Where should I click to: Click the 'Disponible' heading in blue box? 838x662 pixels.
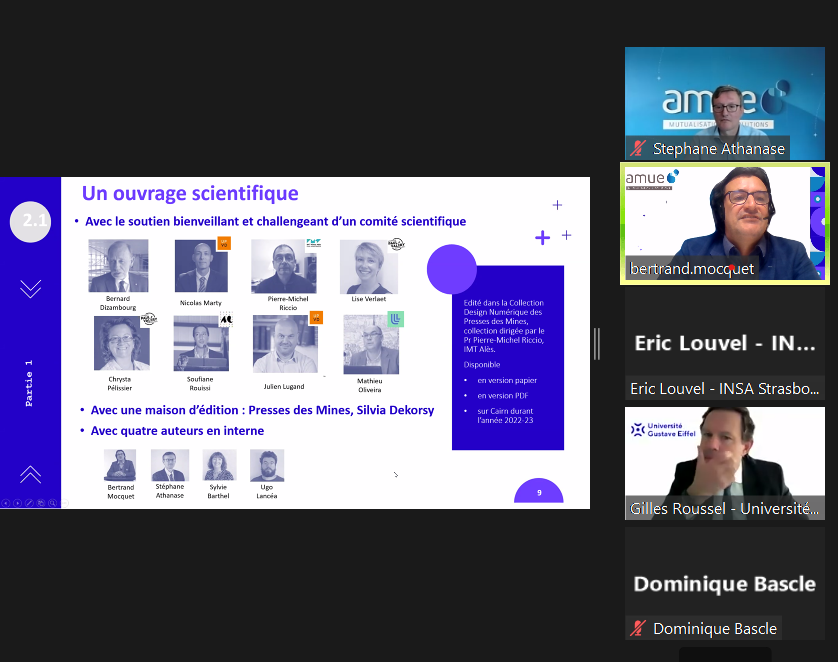pyautogui.click(x=482, y=365)
